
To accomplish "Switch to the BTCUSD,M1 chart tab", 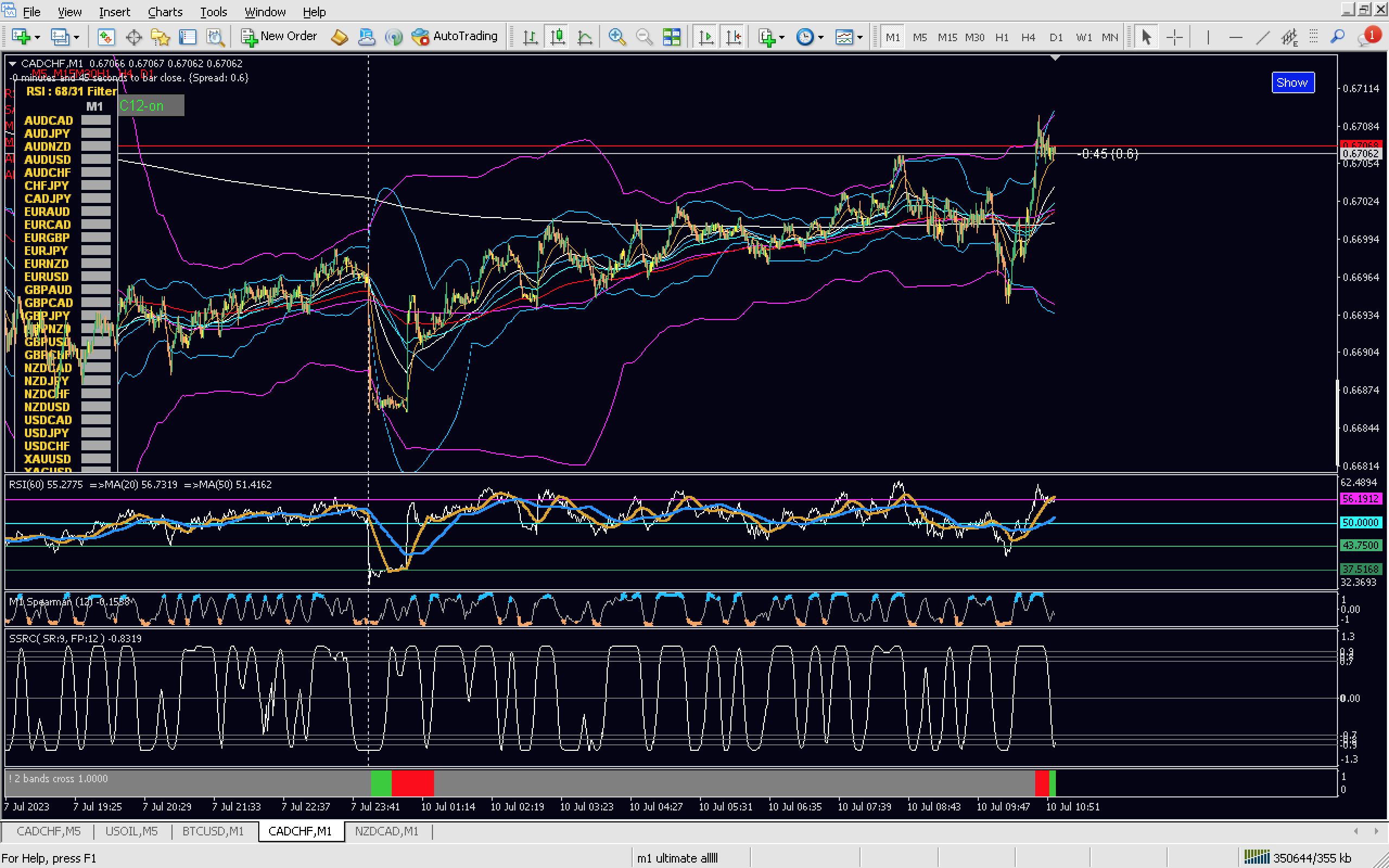I will click(x=212, y=831).
